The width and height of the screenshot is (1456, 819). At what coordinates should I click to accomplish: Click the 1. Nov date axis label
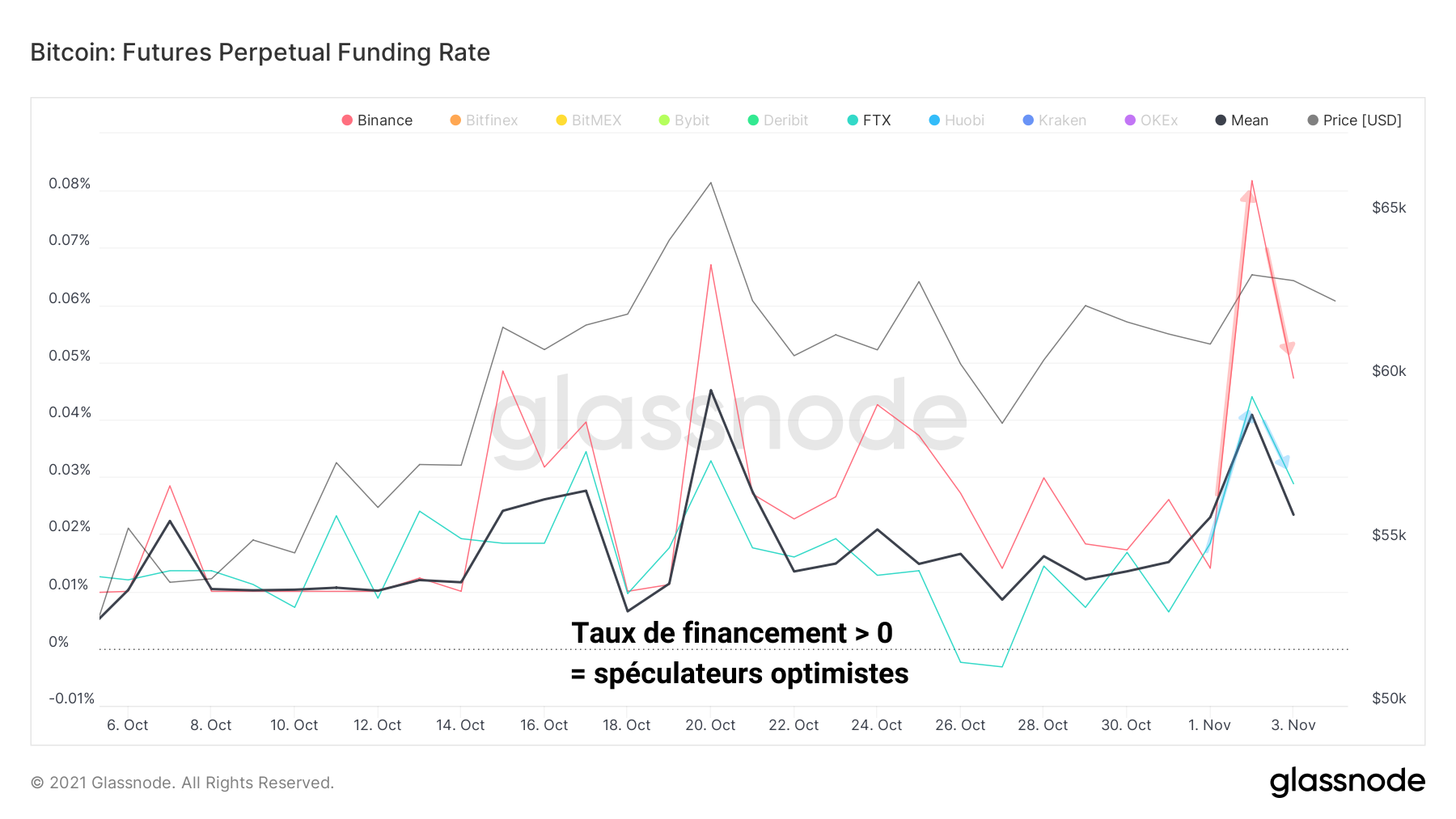1209,725
